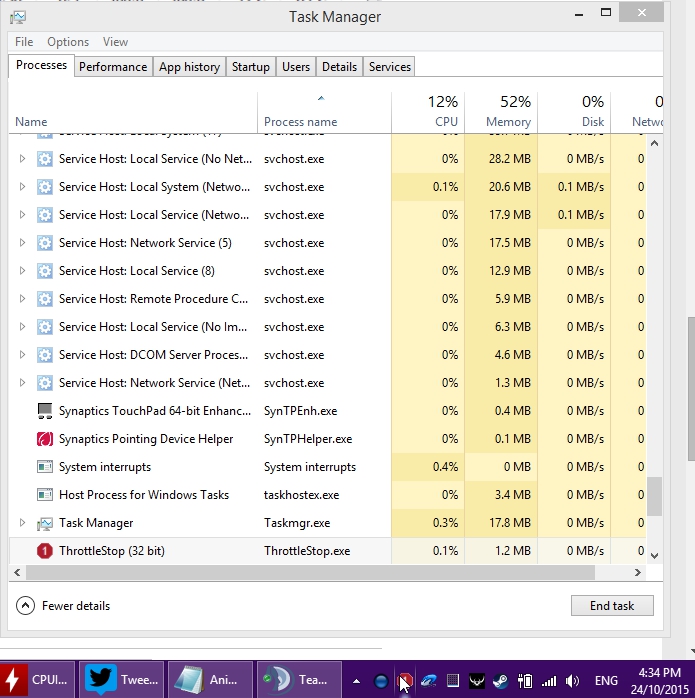Viewport: 695px width, 698px height.
Task: Click the Task Manager process row icon
Action: tap(45, 523)
